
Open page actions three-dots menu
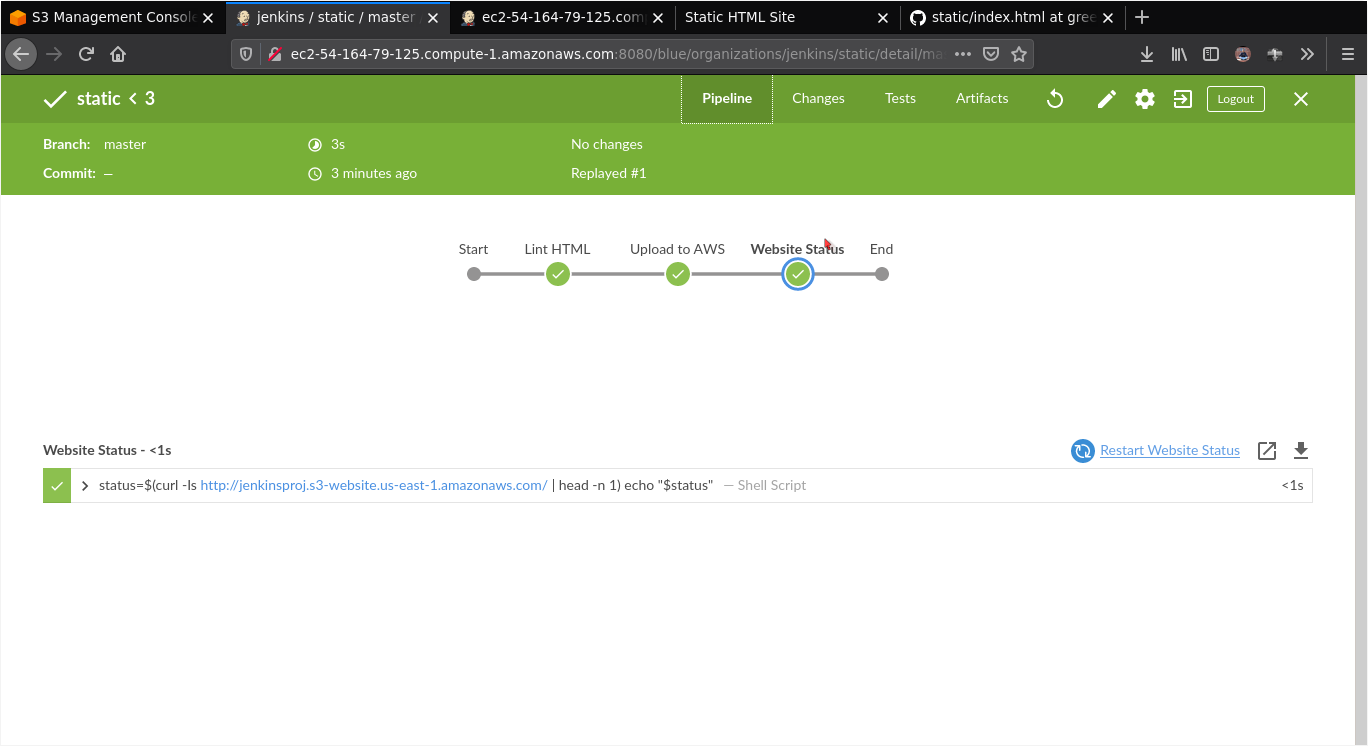click(963, 54)
